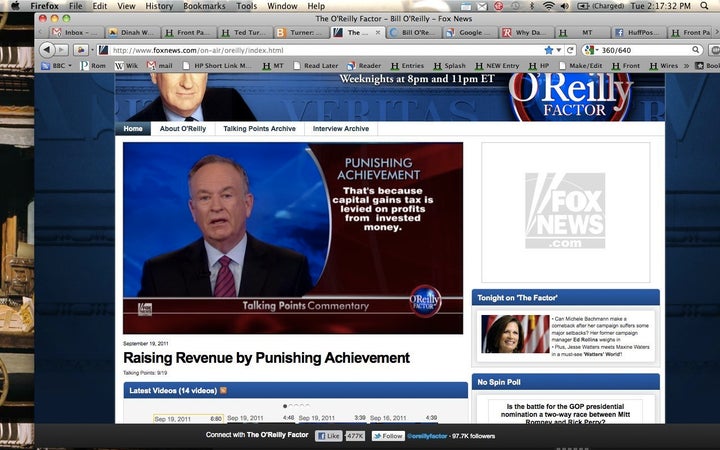Click the Bluetooth menu bar icon
Image resolution: width=720 pixels, height=450 pixels.
532,6
